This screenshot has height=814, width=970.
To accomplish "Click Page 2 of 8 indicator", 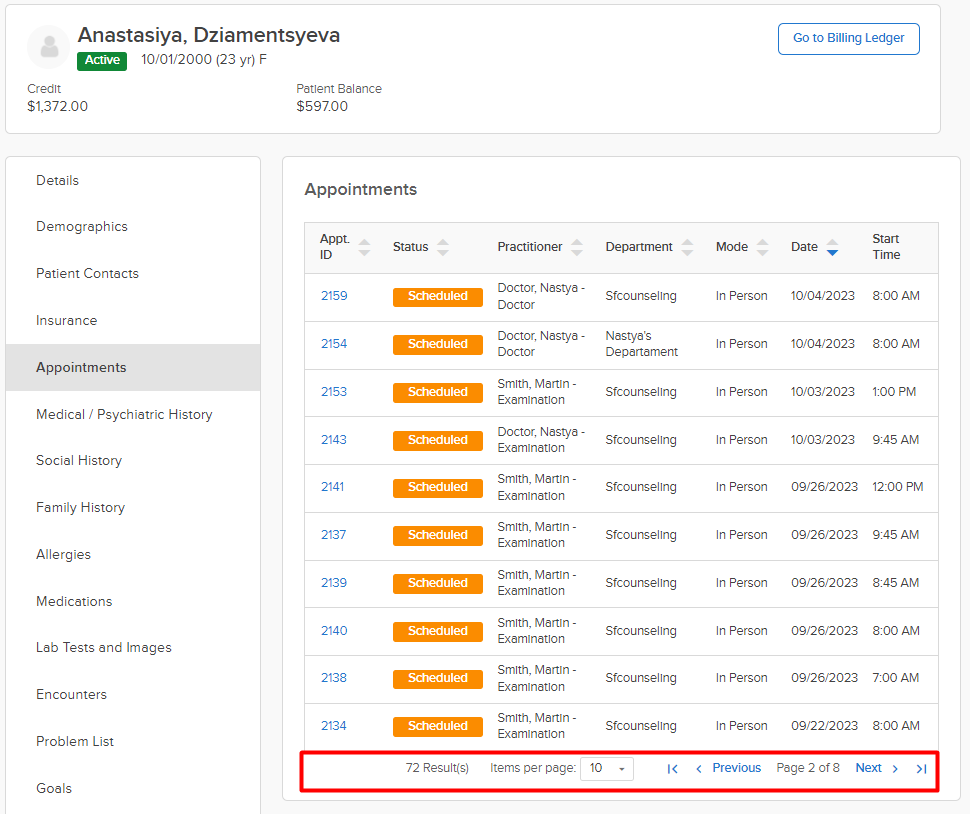I will tap(808, 768).
